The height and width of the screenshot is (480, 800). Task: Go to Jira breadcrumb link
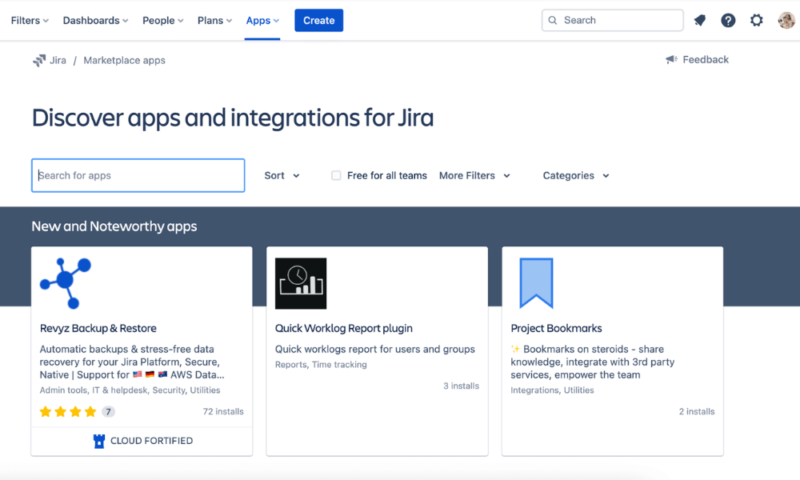[58, 60]
